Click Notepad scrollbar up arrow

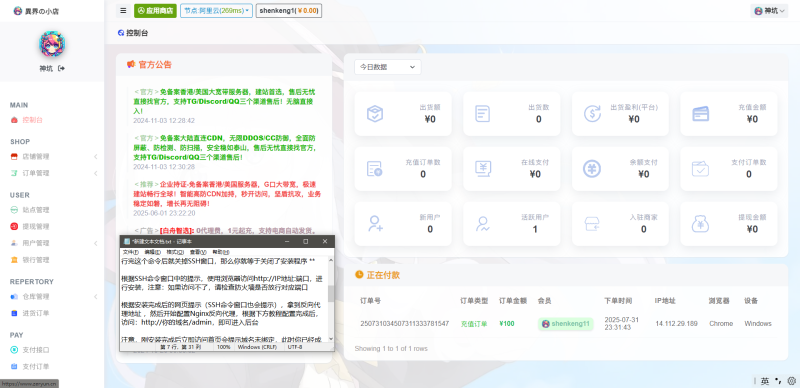[331, 260]
